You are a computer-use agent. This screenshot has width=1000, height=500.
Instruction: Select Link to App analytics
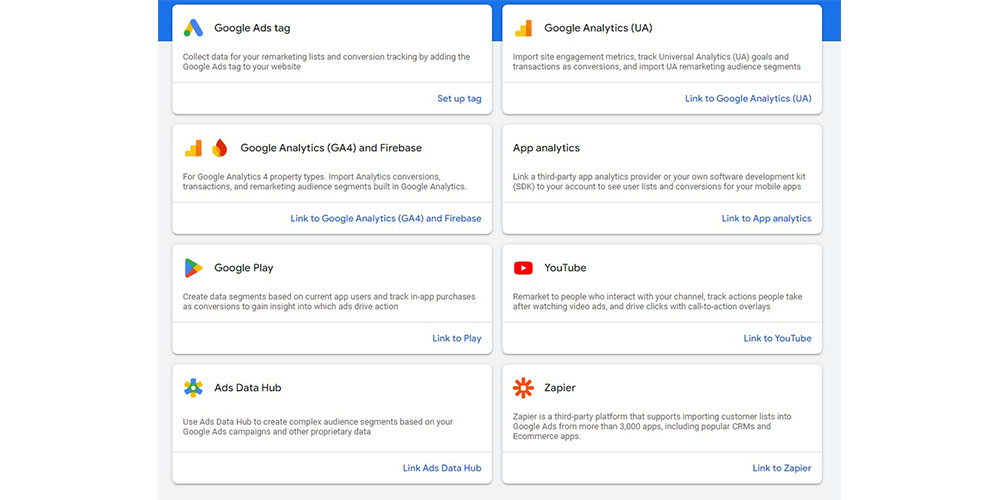(x=767, y=218)
